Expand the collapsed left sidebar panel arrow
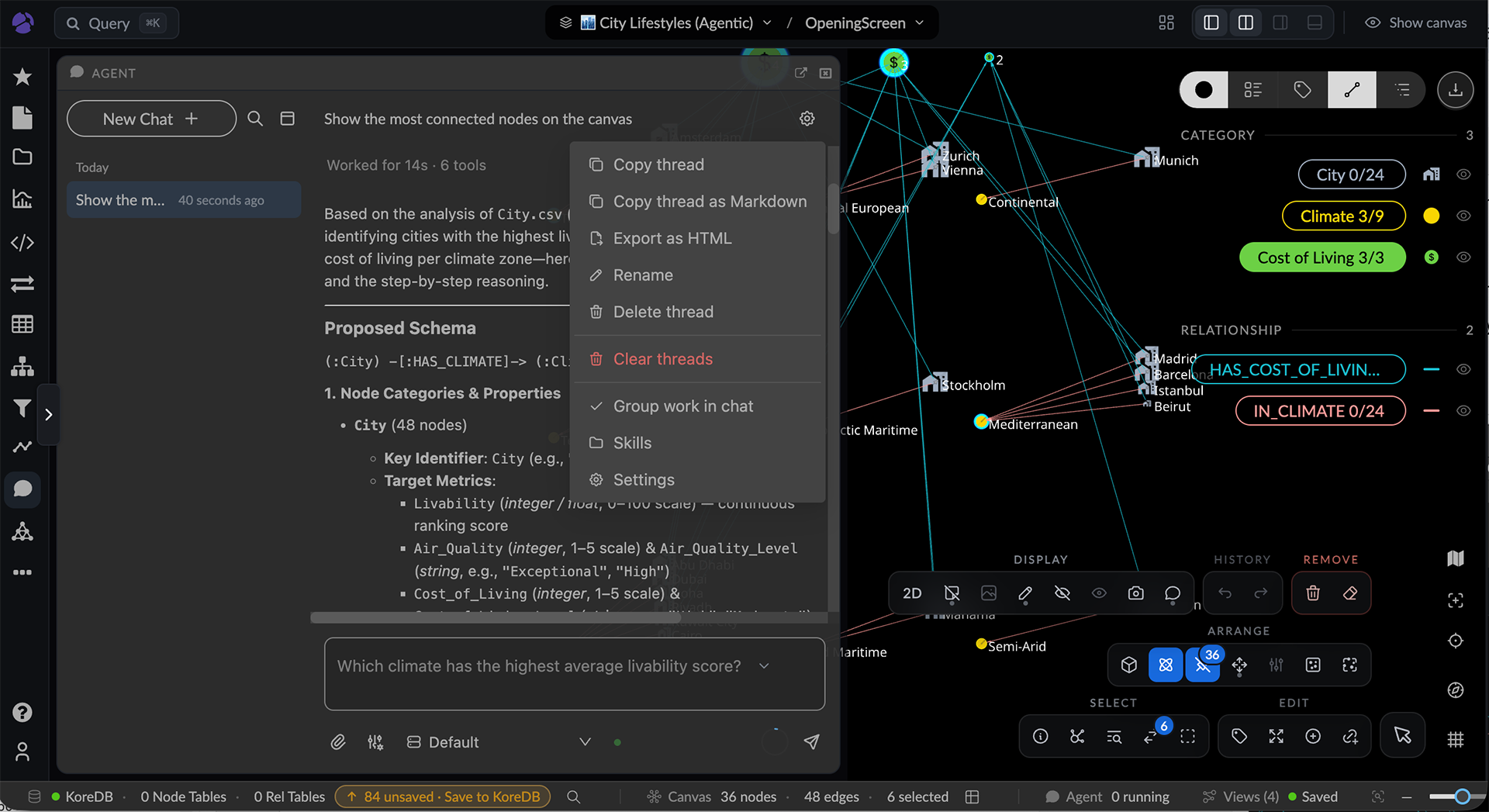 pos(48,415)
